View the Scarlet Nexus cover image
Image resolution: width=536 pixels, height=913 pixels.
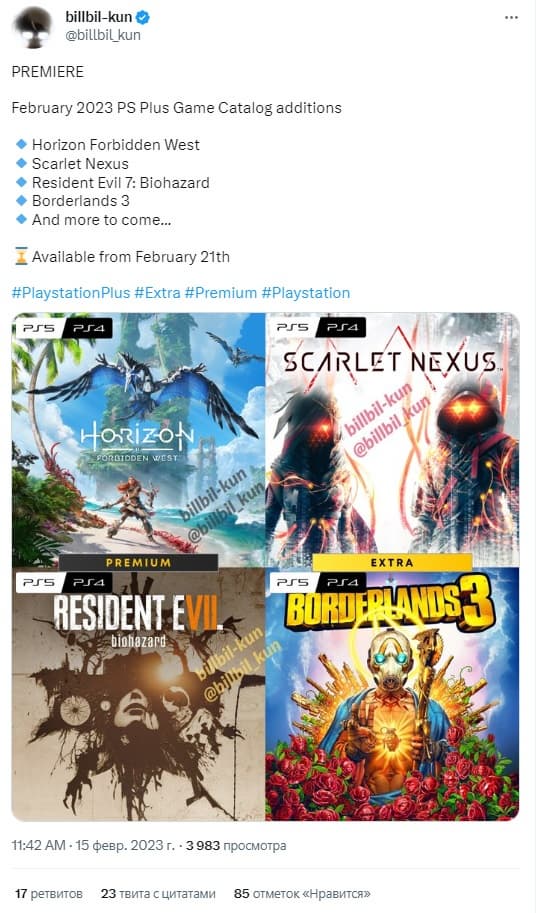[x=393, y=440]
